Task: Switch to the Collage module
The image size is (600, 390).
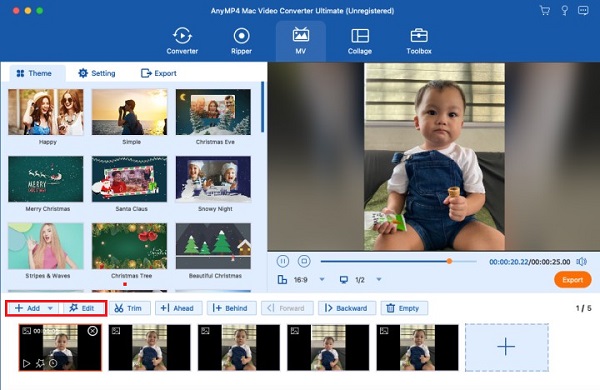Action: pyautogui.click(x=360, y=41)
